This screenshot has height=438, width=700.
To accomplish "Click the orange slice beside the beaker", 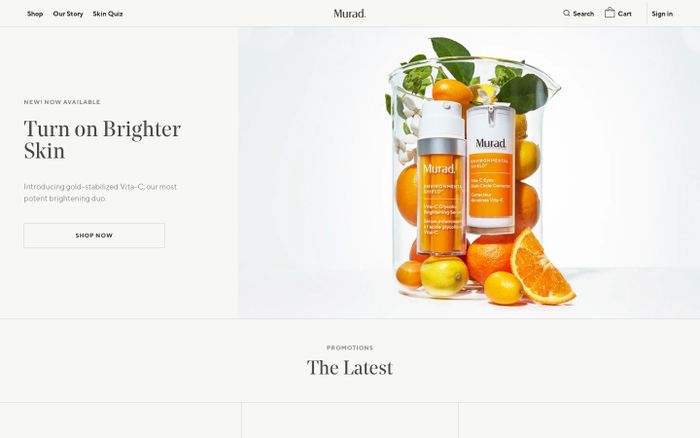I will click(541, 267).
